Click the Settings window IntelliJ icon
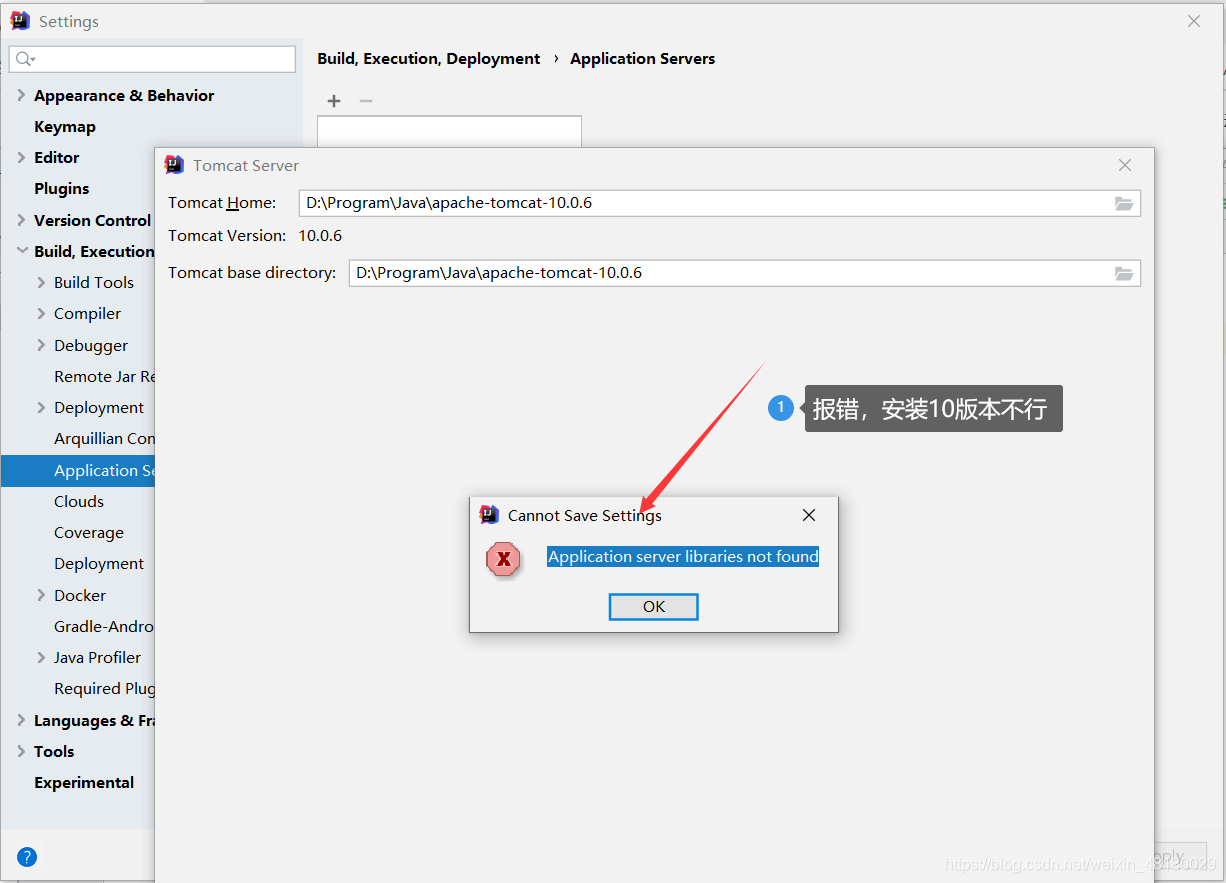 (x=20, y=21)
